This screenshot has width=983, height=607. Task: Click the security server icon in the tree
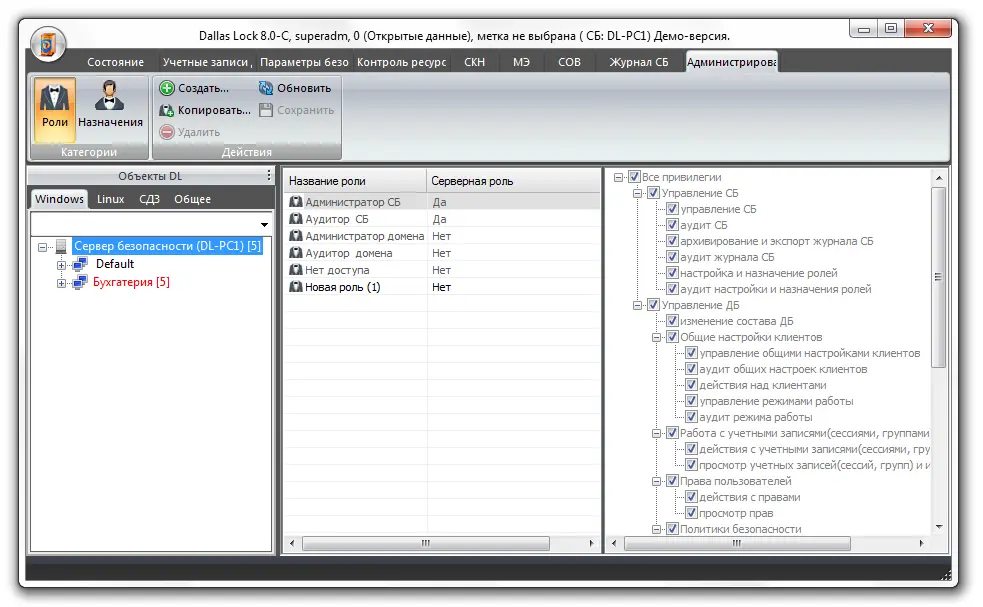(61, 246)
